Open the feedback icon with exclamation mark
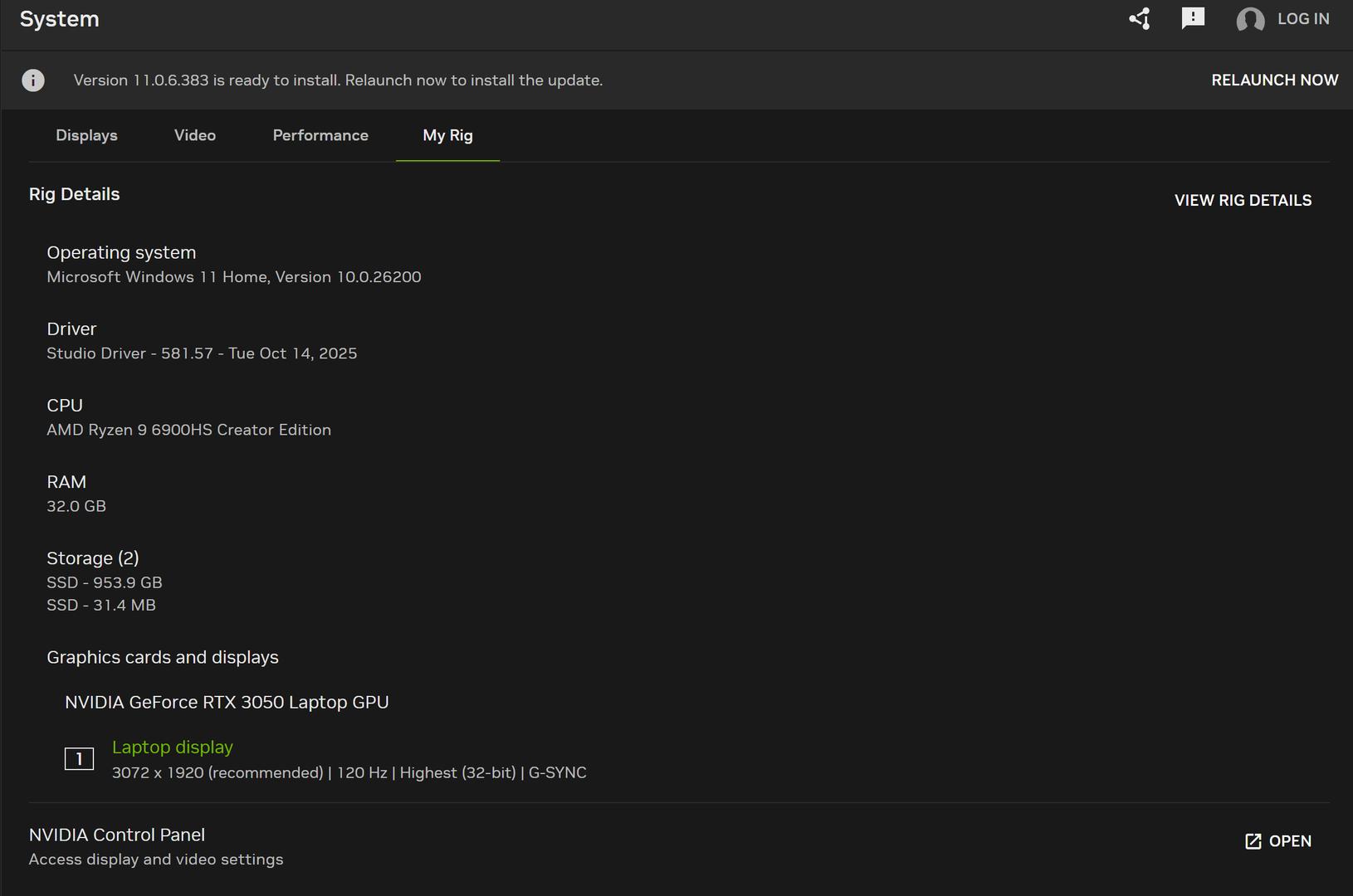1353x896 pixels. 1193,18
